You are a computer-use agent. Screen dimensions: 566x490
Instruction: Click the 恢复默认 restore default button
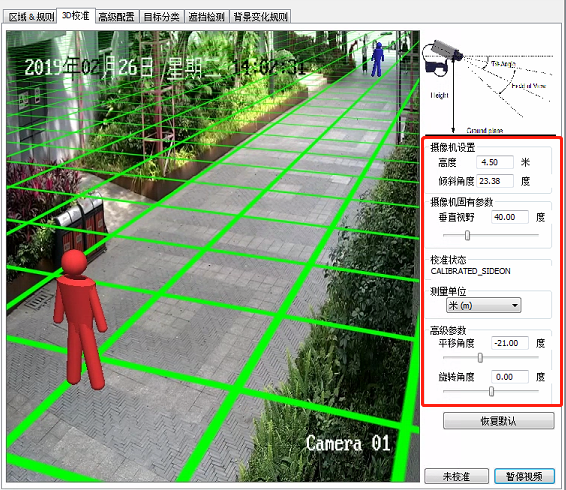coord(498,421)
